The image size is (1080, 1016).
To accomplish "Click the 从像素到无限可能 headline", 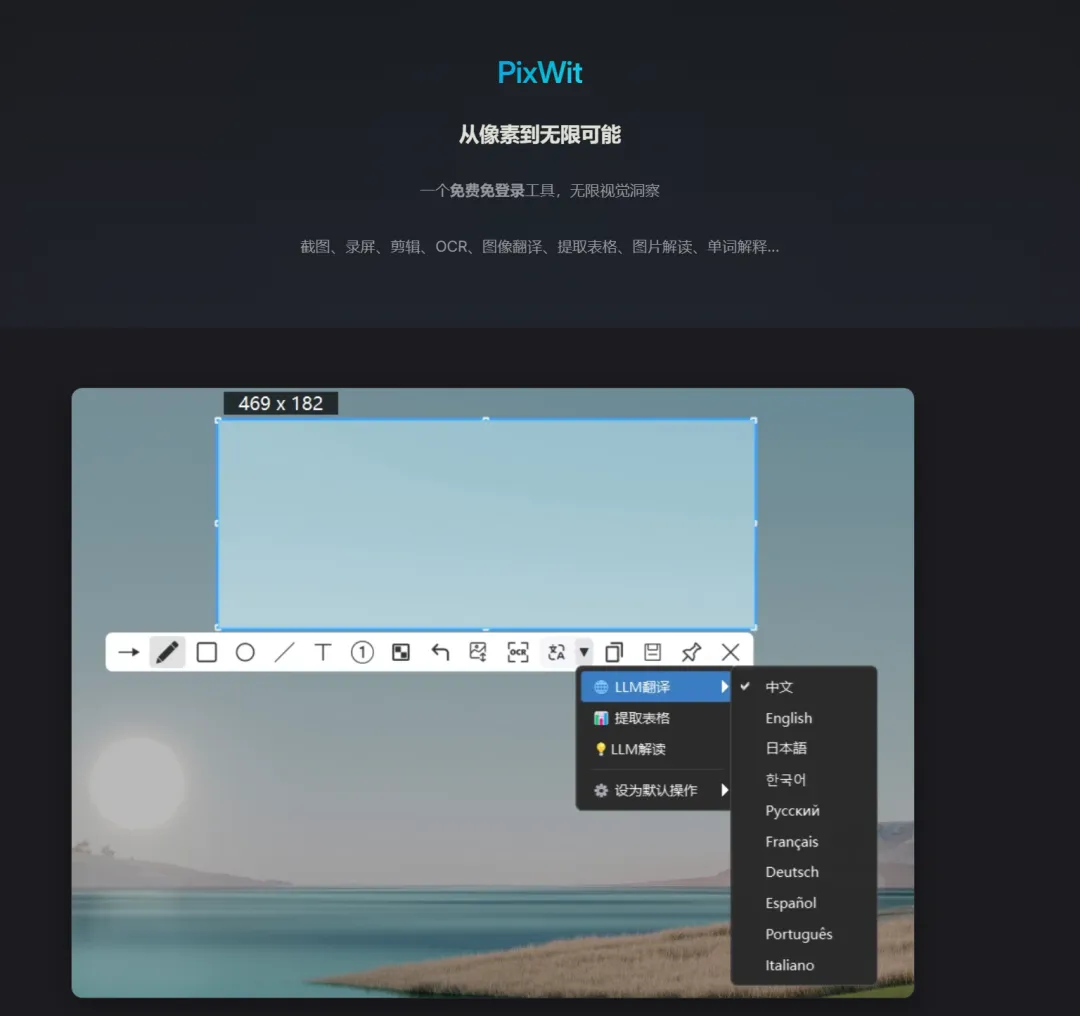I will (x=540, y=134).
